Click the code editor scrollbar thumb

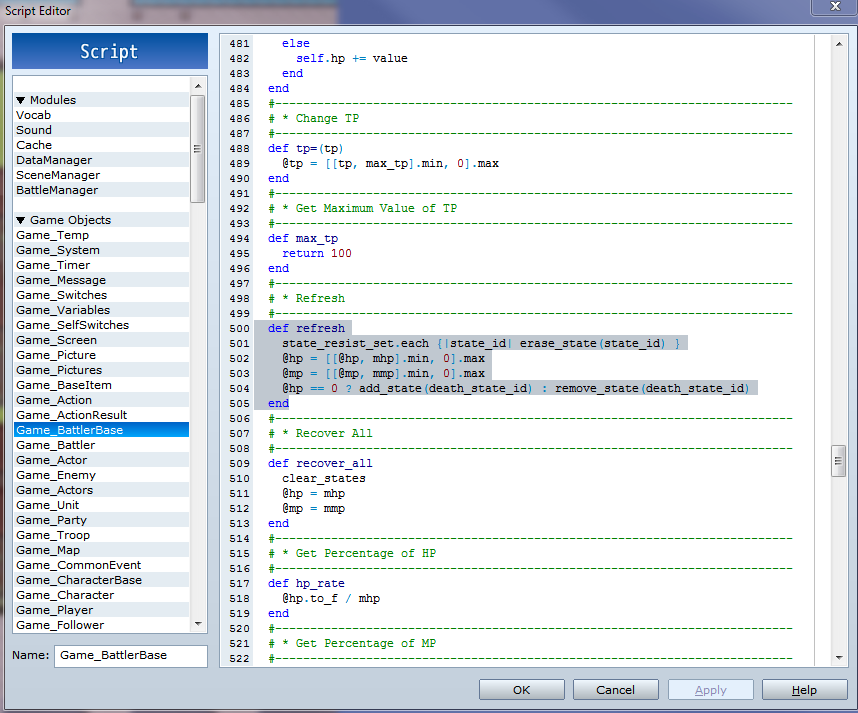(x=839, y=460)
